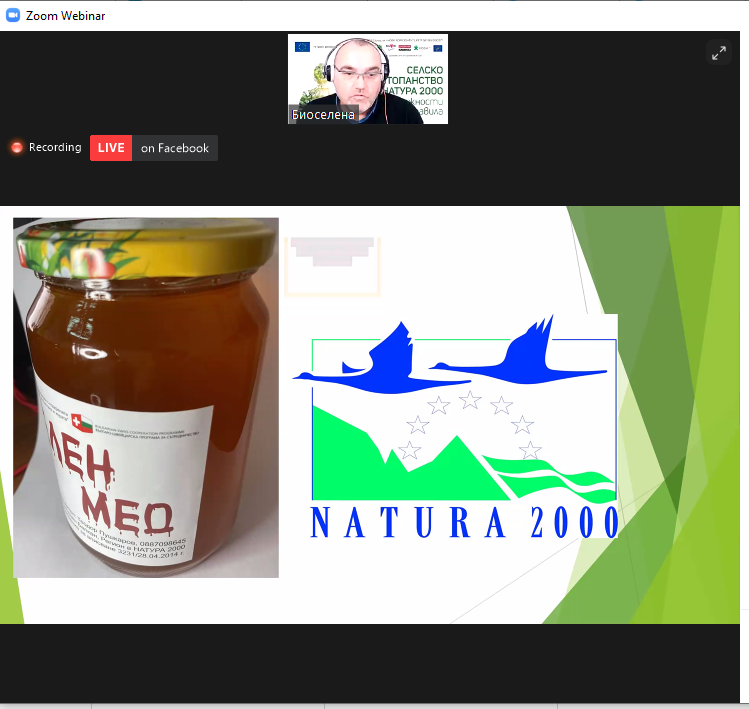Click the Zoom camera logo icon

(13, 15)
